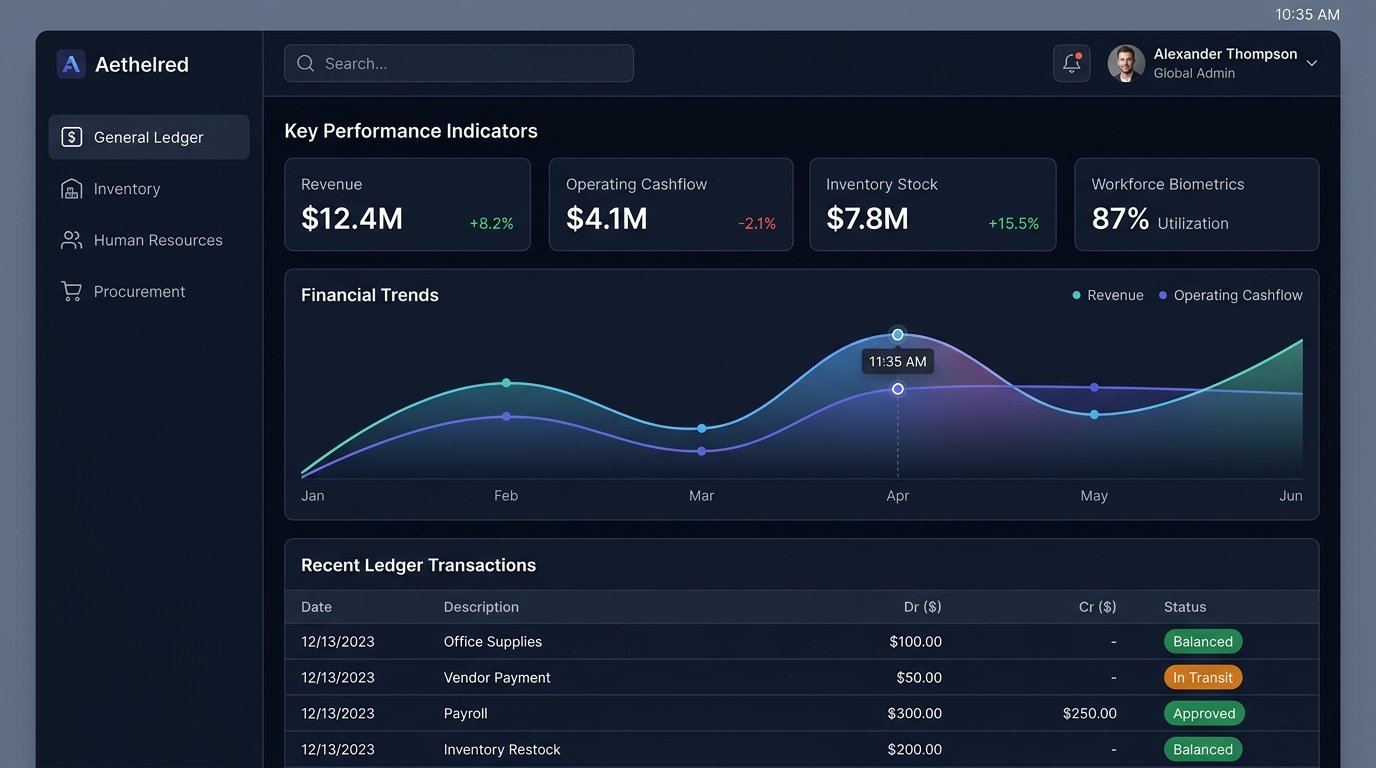Open the notifications bell
This screenshot has width=1376, height=768.
[x=1071, y=63]
